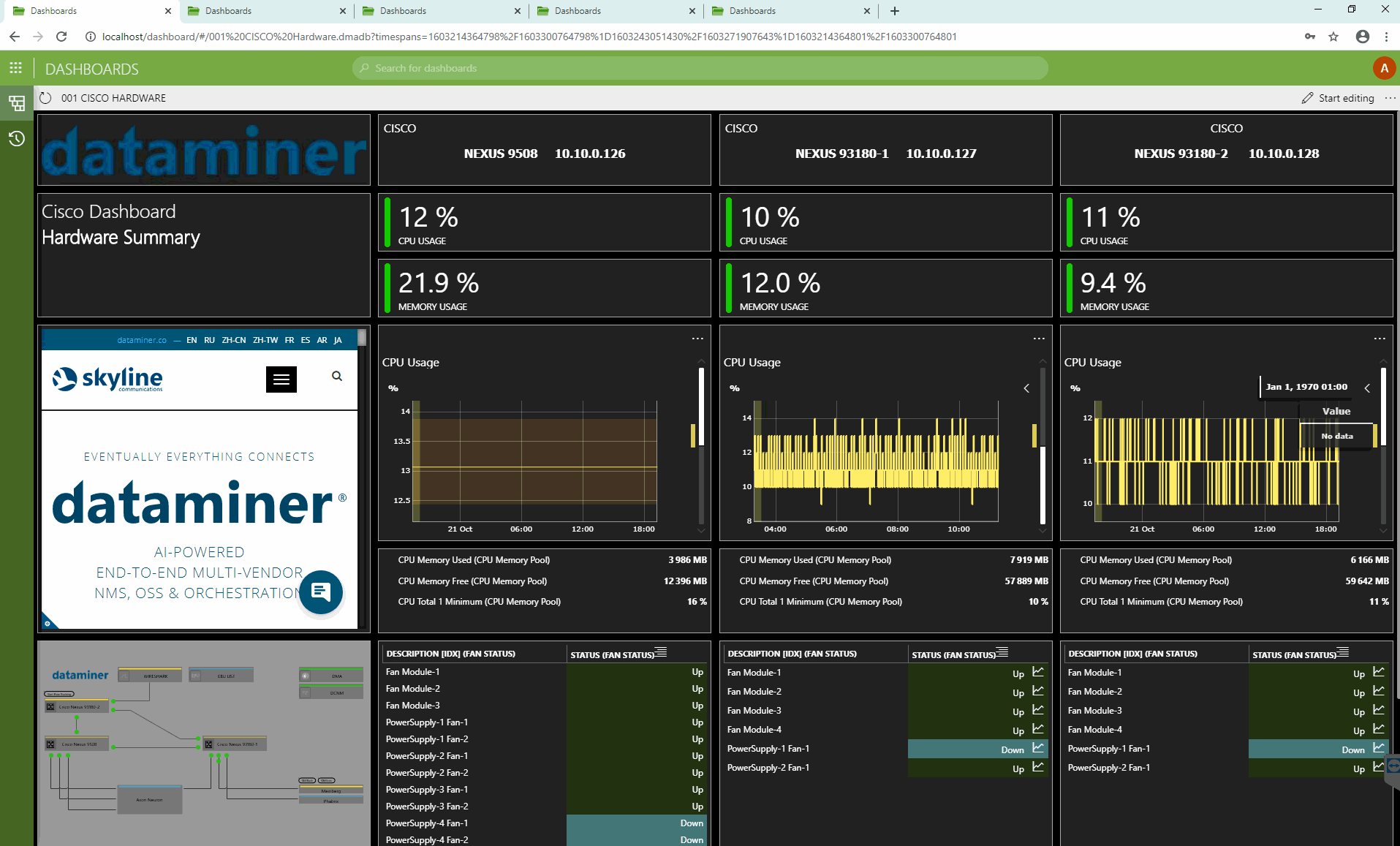Expand the legend chevron on Nexus 93180-1 CPU chart

pyautogui.click(x=1026, y=388)
